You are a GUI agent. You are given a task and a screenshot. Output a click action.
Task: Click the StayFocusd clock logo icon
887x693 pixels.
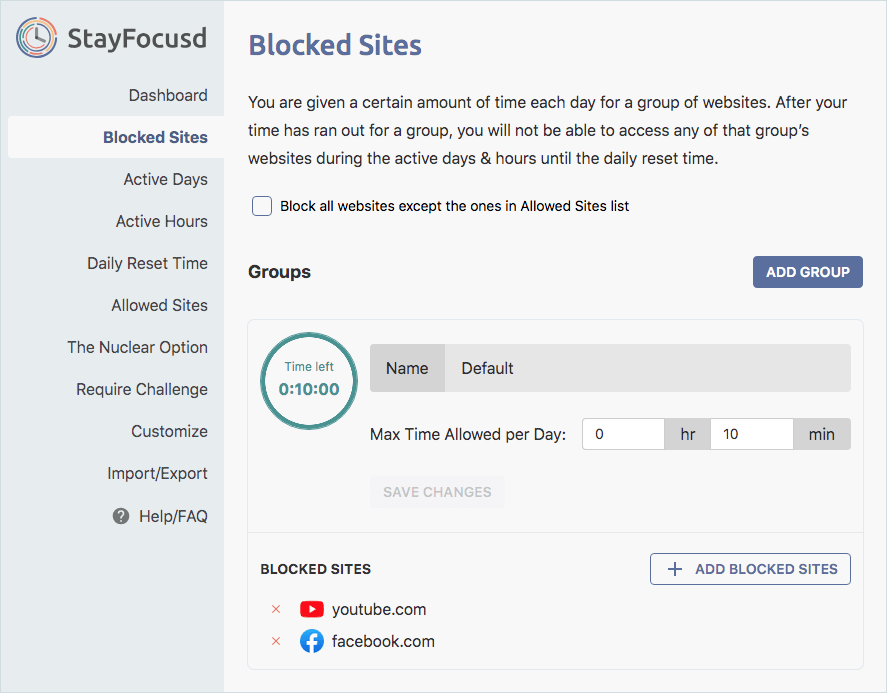[37, 37]
